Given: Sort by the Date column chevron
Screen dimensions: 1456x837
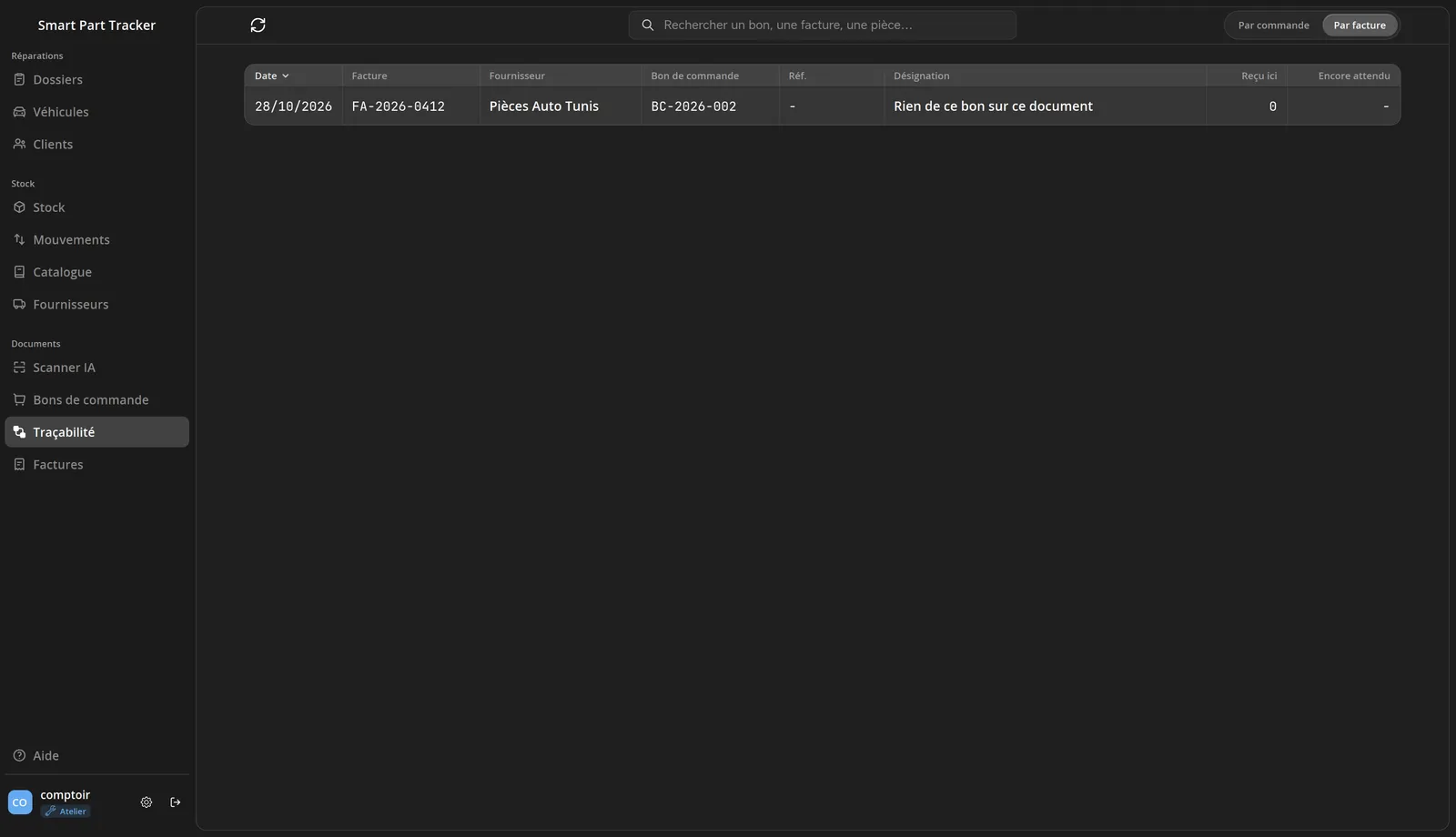Looking at the screenshot, I should pos(286,76).
